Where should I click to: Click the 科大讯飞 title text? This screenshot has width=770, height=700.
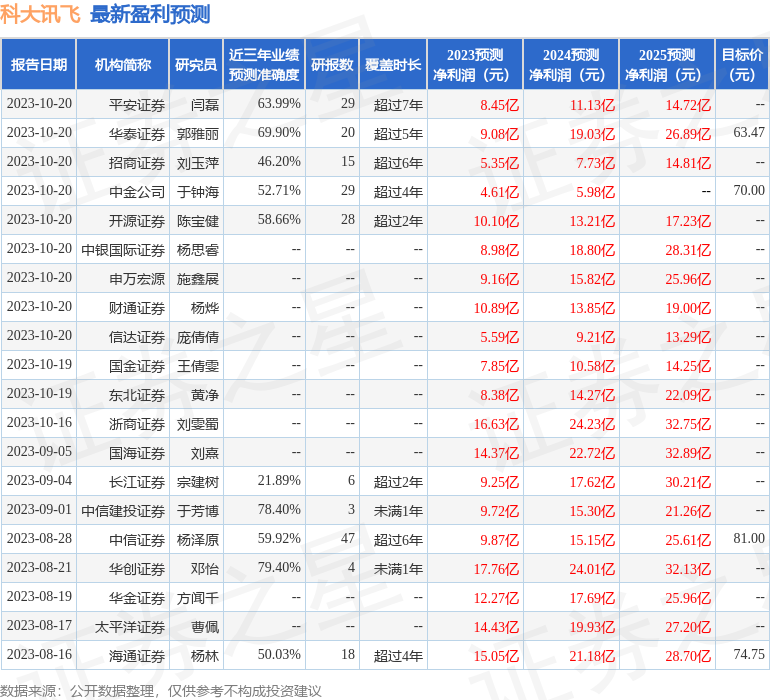40,14
